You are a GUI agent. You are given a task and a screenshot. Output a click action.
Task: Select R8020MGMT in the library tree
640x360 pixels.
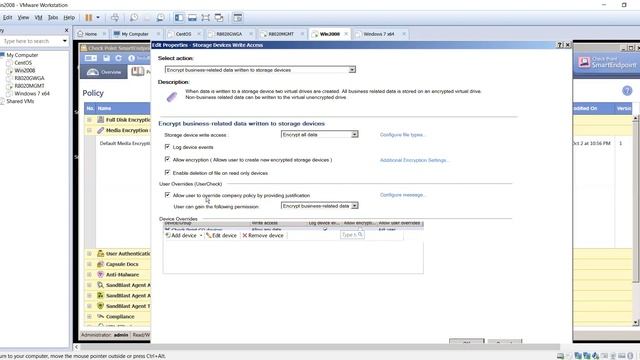click(29, 86)
